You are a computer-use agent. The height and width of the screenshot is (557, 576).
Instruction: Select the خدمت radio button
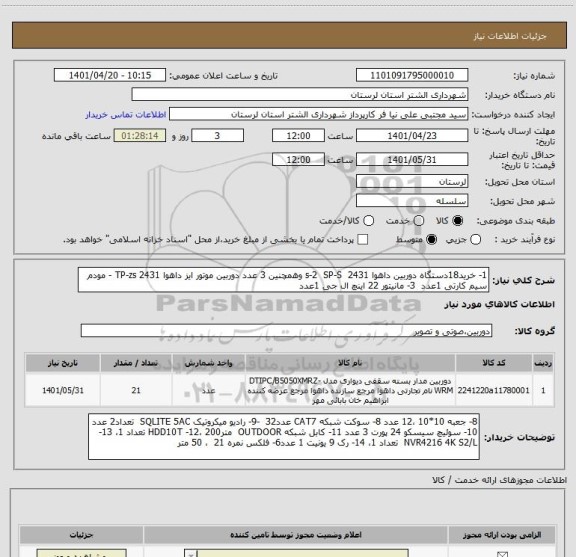click(419, 221)
